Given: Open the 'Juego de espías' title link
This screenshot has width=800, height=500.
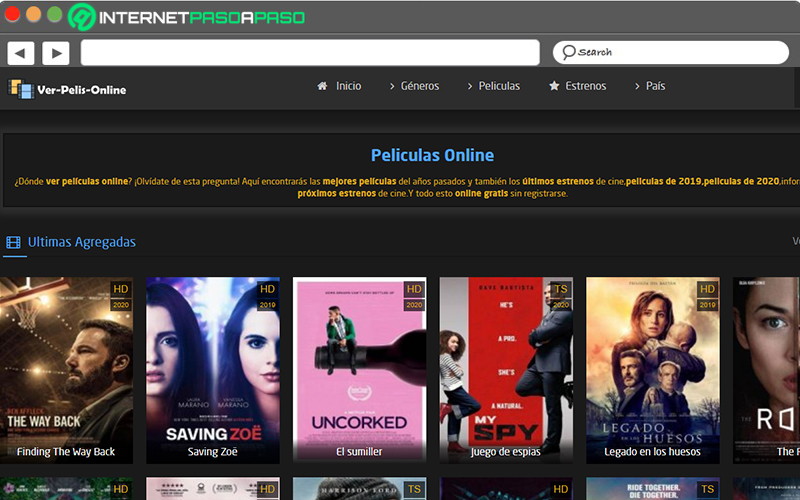Looking at the screenshot, I should 506,452.
